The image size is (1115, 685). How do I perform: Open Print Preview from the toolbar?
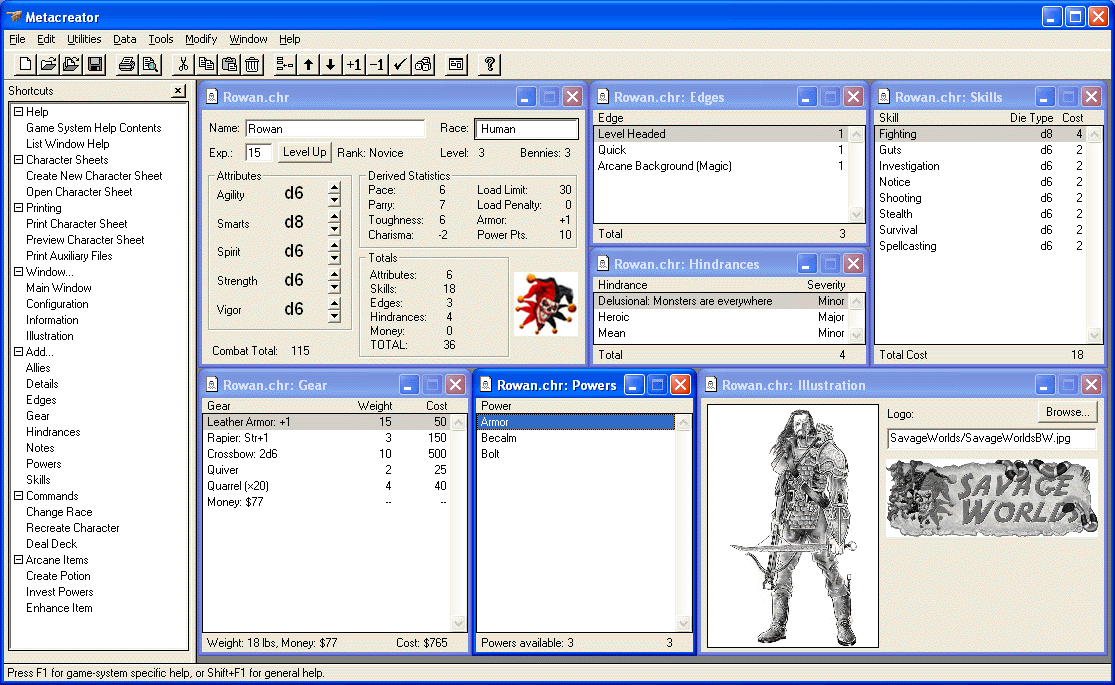click(150, 65)
